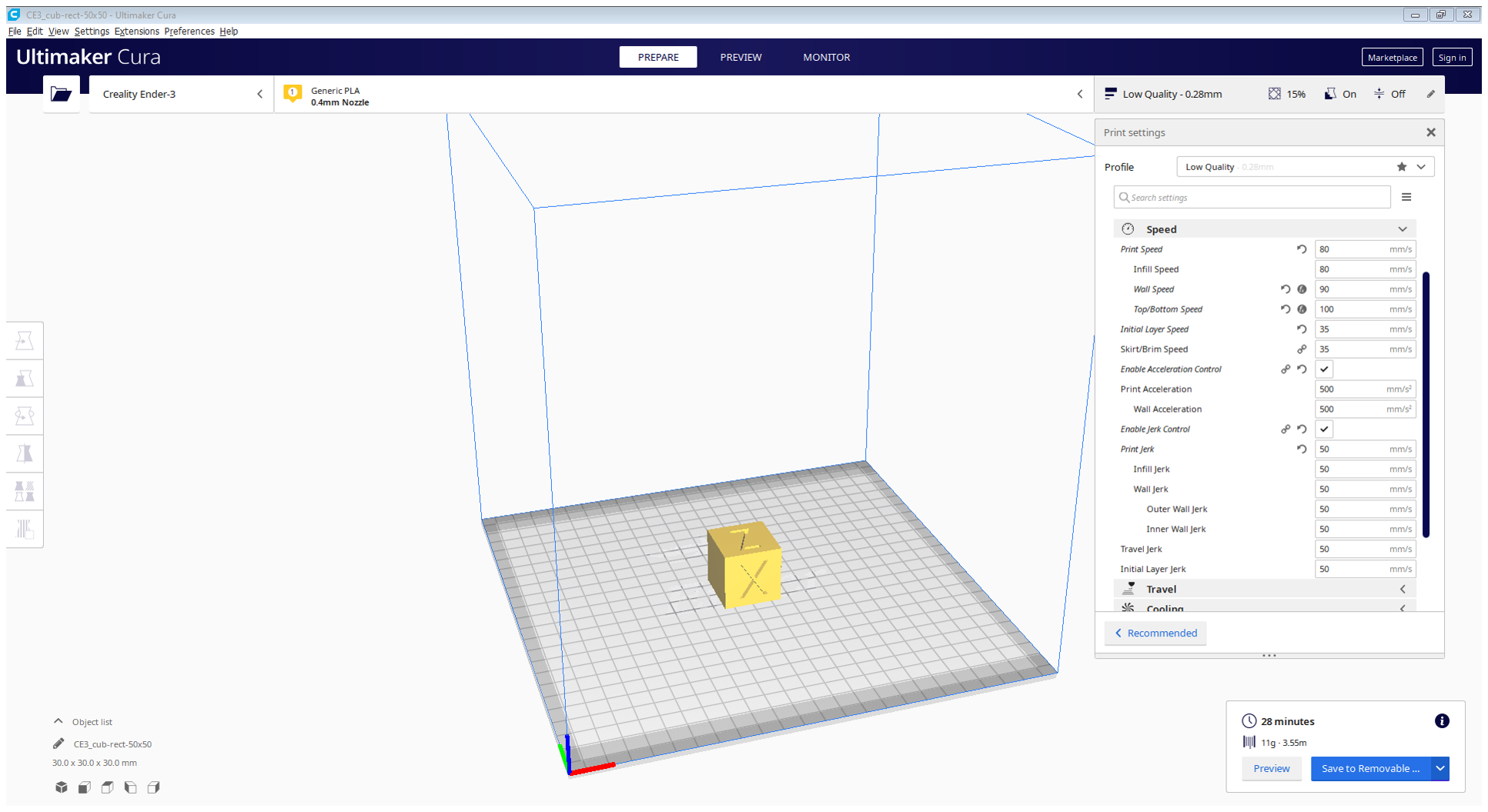Viewport: 1488px width, 812px height.
Task: Click the star icon in Profile box
Action: (1402, 167)
